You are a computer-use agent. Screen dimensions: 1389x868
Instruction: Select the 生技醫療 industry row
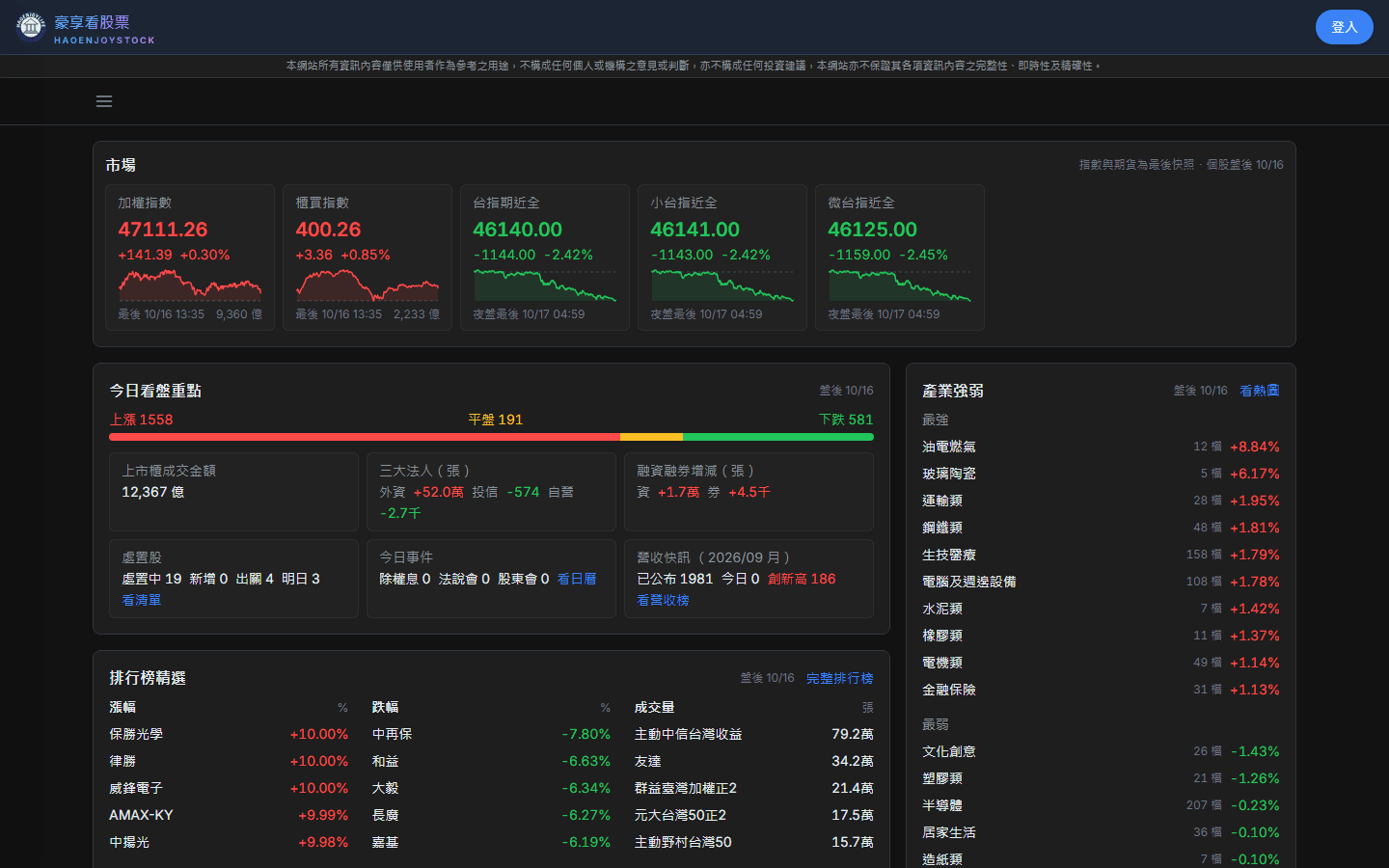click(1101, 555)
